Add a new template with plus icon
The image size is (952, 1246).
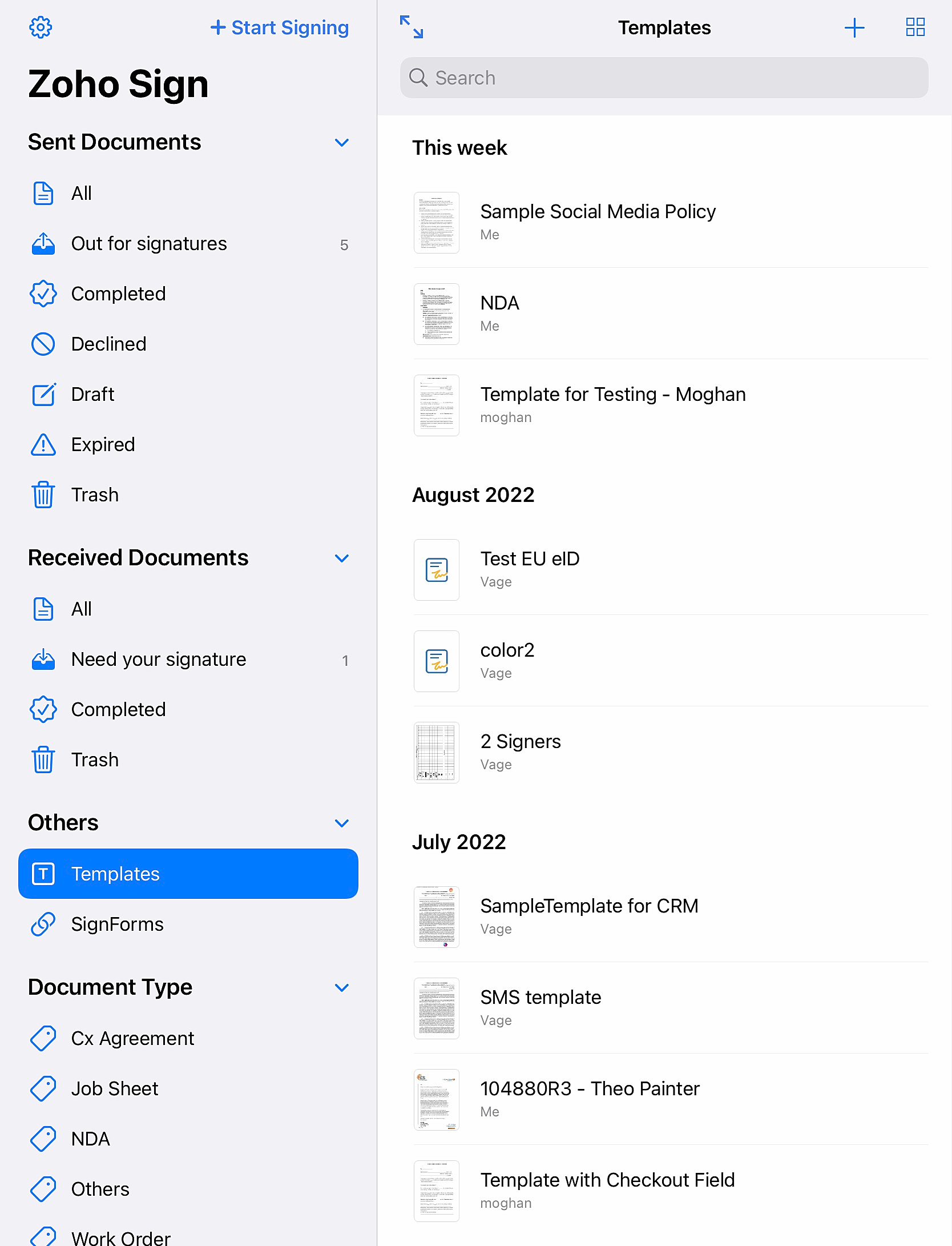click(x=854, y=27)
